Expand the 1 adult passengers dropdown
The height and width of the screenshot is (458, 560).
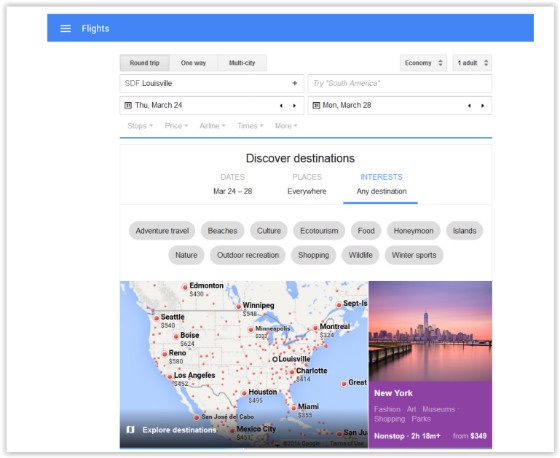tap(472, 63)
